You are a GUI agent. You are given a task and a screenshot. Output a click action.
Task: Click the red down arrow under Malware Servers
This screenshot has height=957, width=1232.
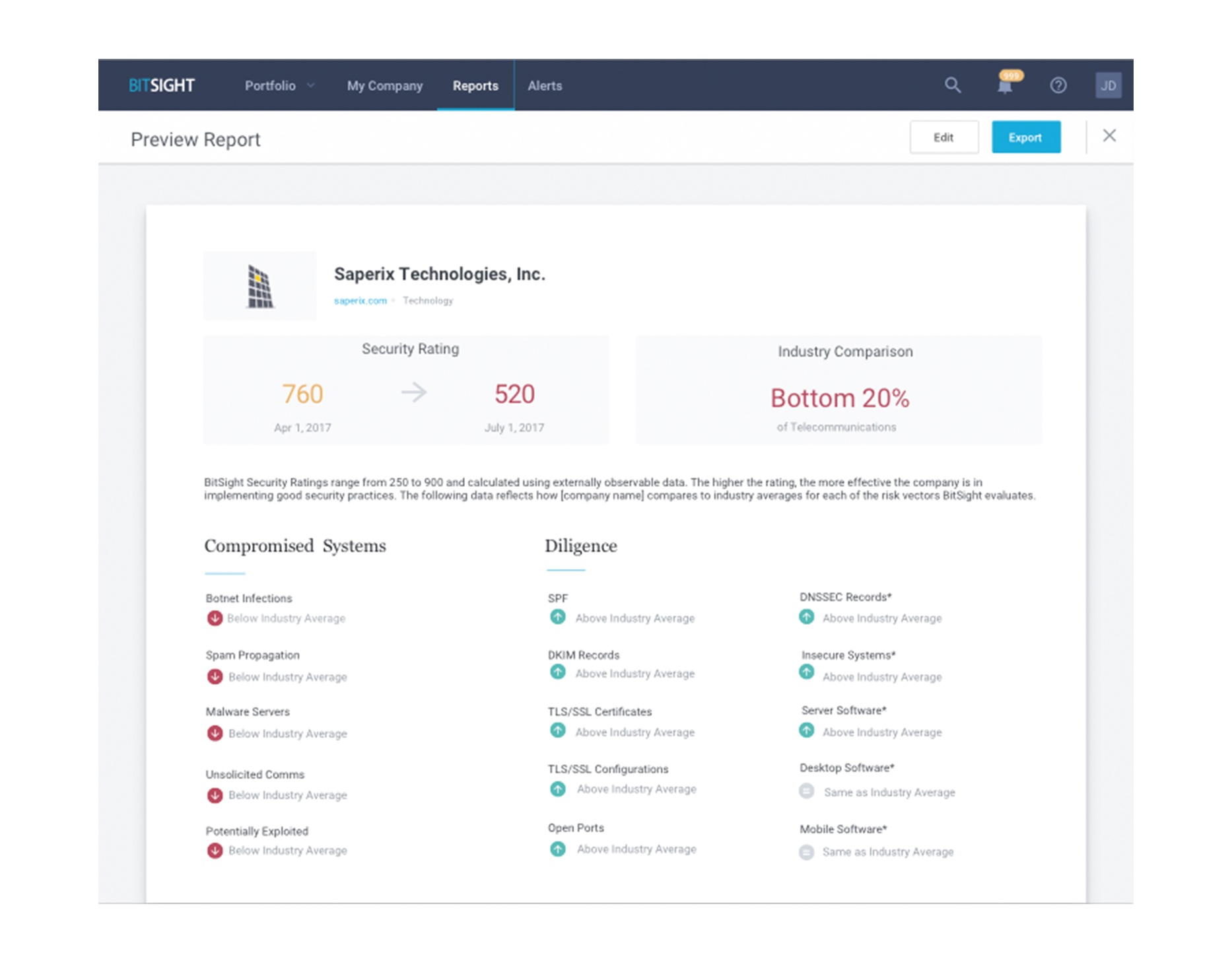[215, 733]
